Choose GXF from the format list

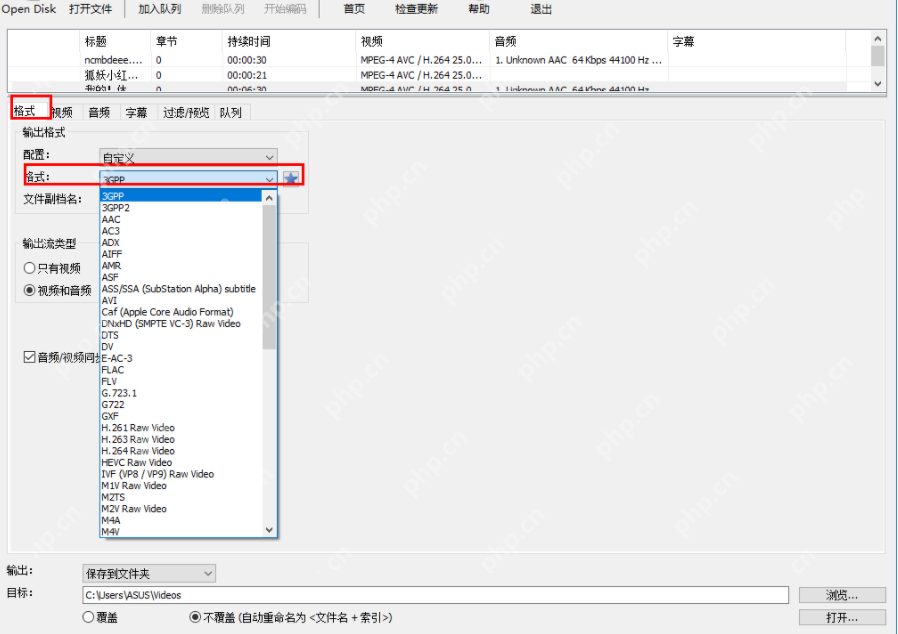pyautogui.click(x=181, y=416)
